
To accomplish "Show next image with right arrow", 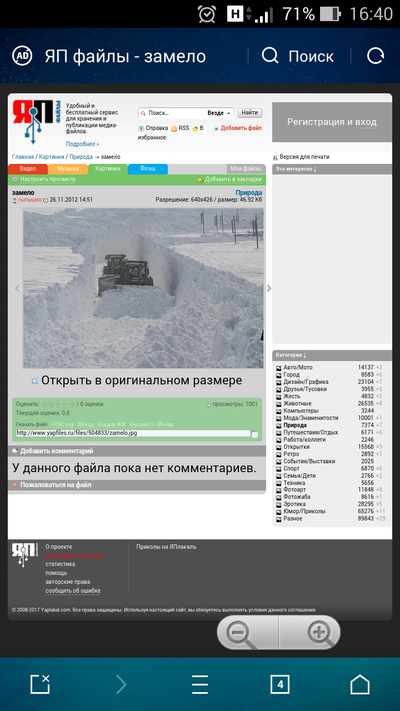I will click(x=268, y=288).
